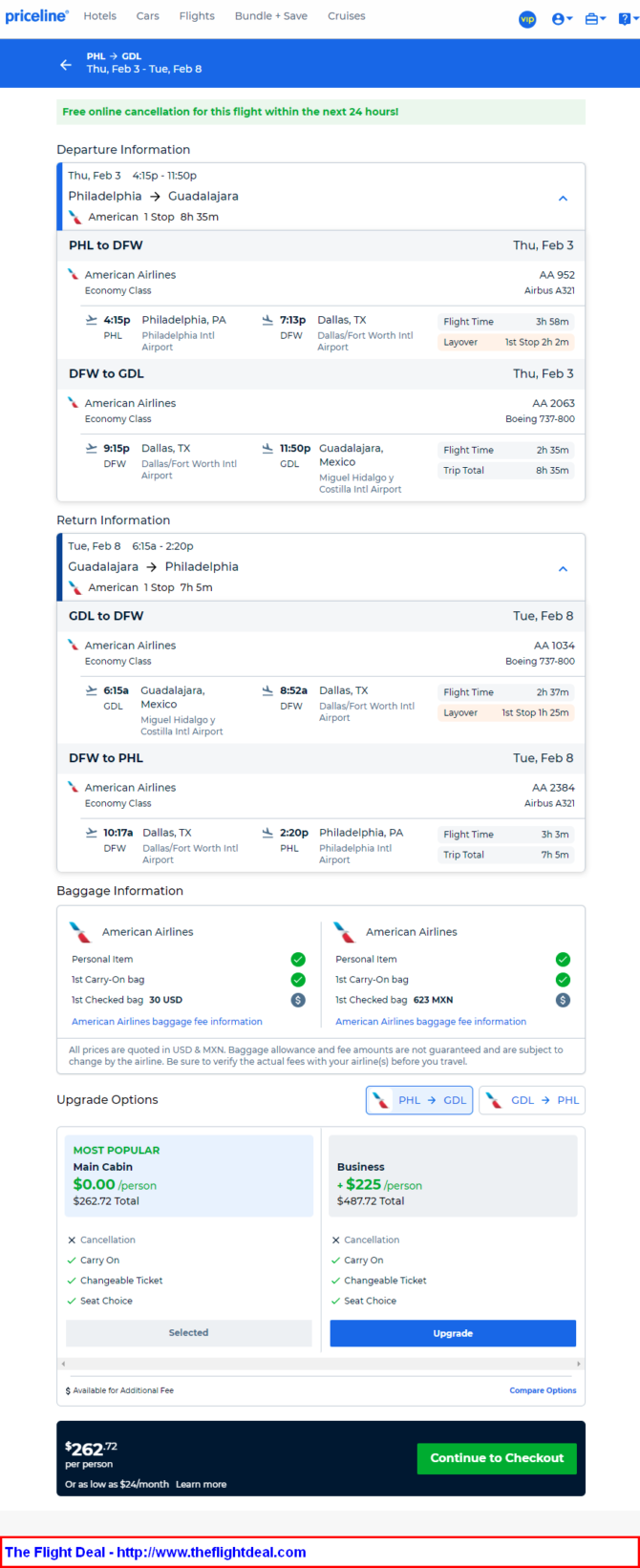Click the dollar icon beside 30 USD bag fee
The height and width of the screenshot is (1568, 640).
(x=298, y=1000)
